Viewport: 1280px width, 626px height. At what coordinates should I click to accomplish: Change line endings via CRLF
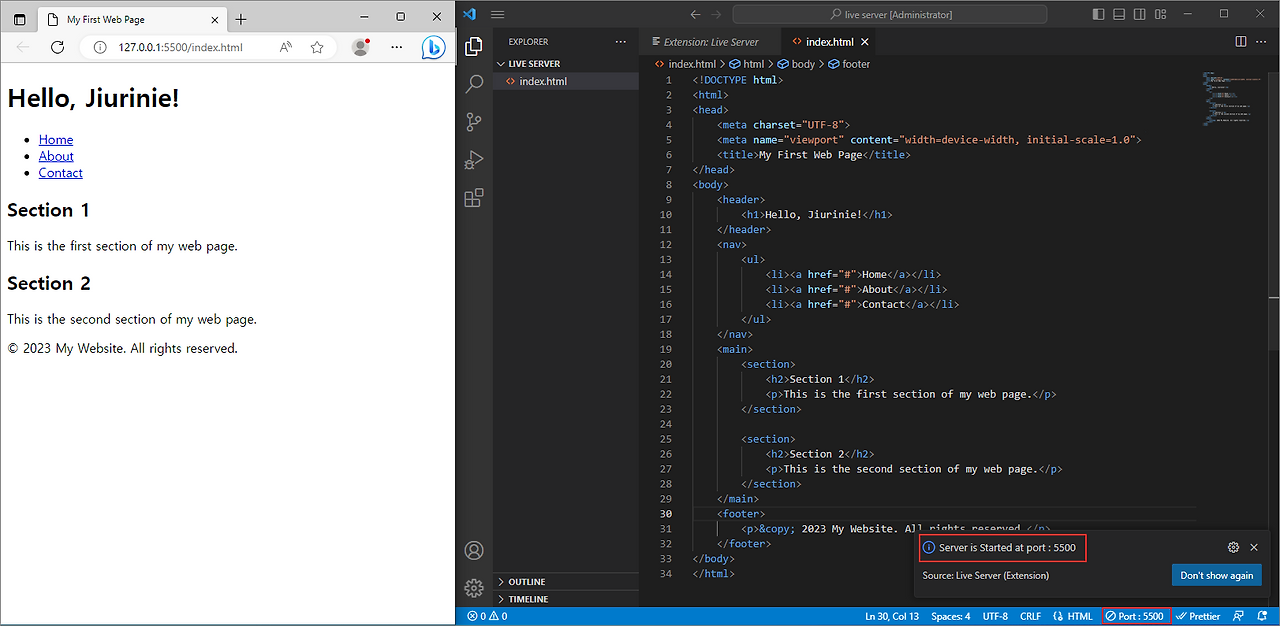click(1030, 616)
